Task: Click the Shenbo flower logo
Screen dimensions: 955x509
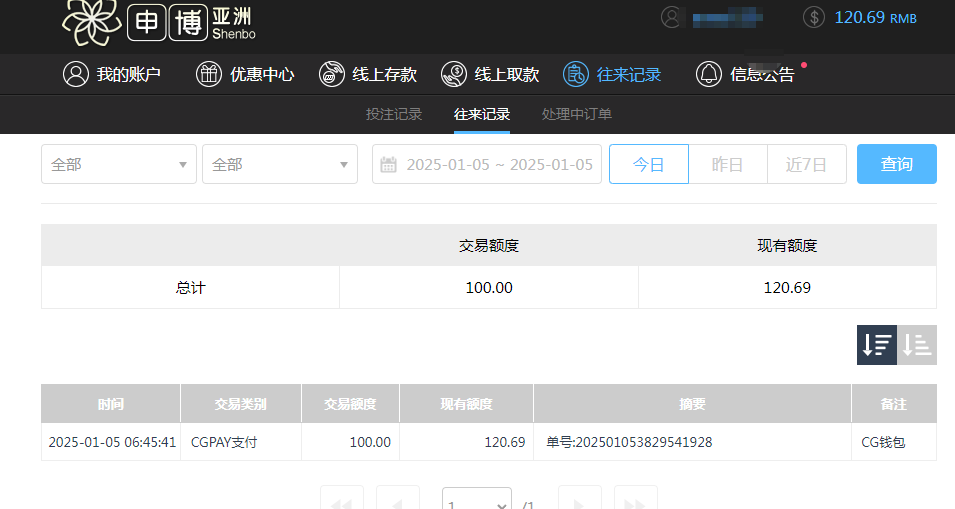Action: 93,22
